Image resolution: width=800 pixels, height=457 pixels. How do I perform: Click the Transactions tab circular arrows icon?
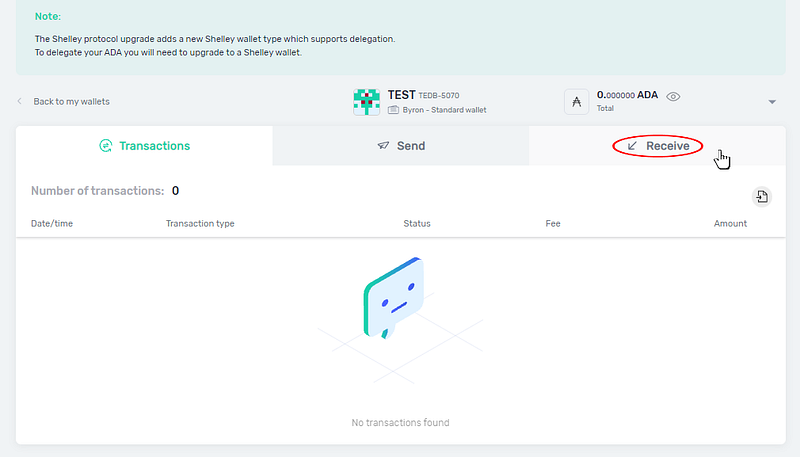coord(105,146)
